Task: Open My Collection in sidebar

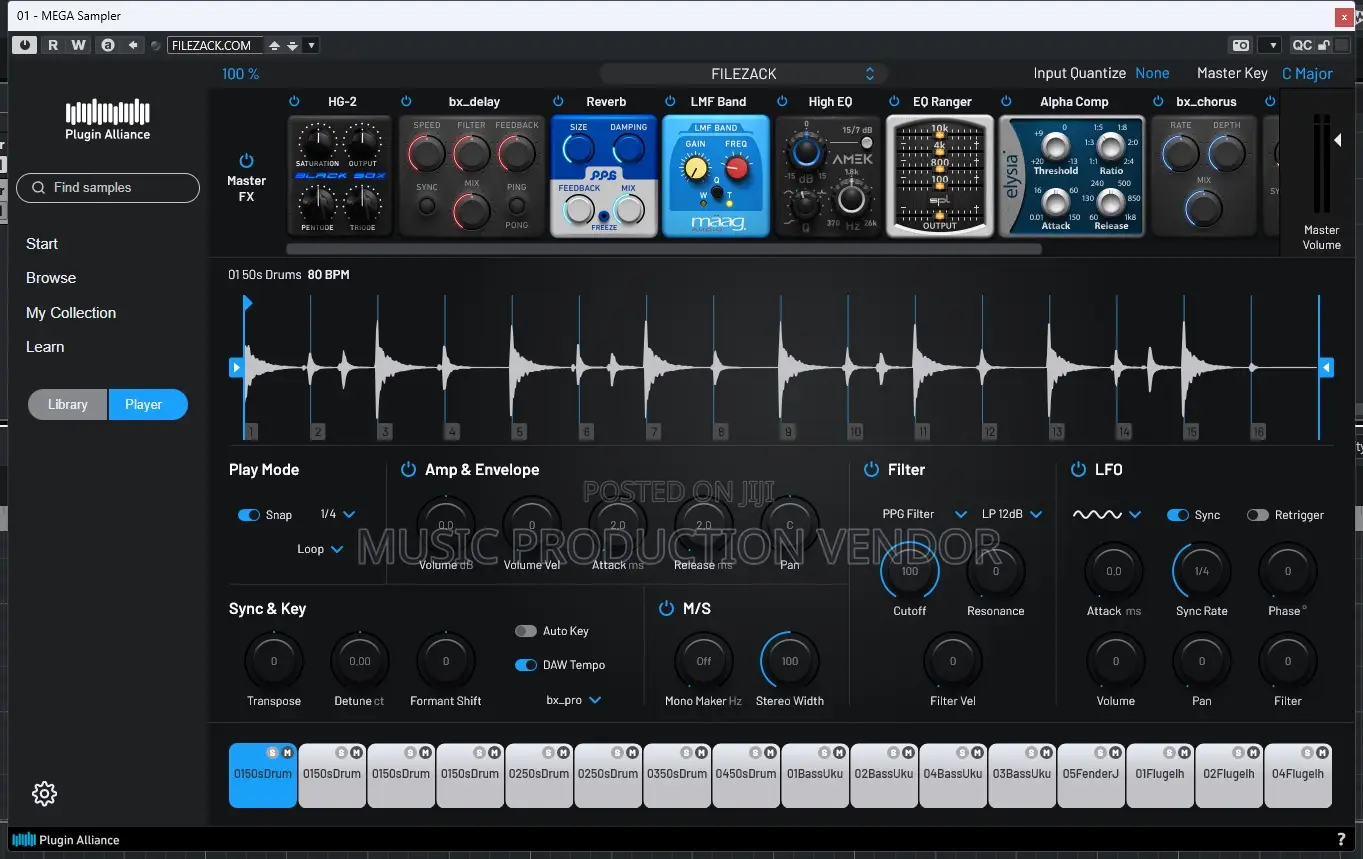Action: pyautogui.click(x=71, y=313)
